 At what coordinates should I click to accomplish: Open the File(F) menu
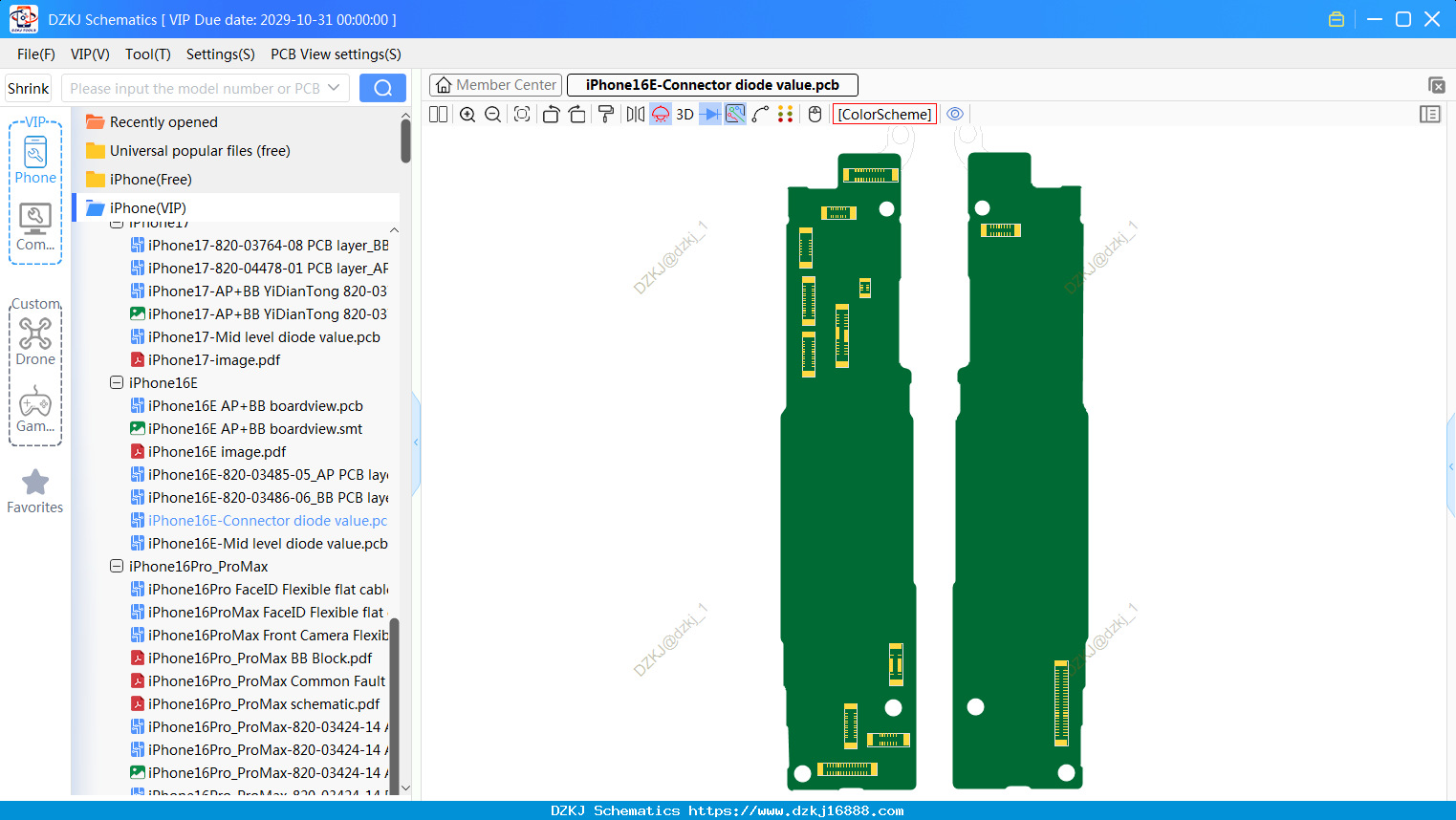coord(36,54)
